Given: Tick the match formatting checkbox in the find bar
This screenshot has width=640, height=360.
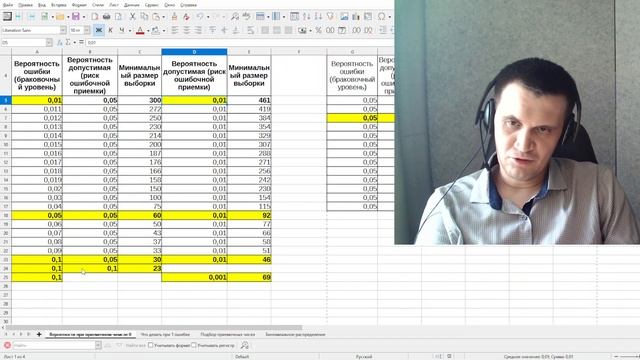Looking at the screenshot, I should 151,345.
